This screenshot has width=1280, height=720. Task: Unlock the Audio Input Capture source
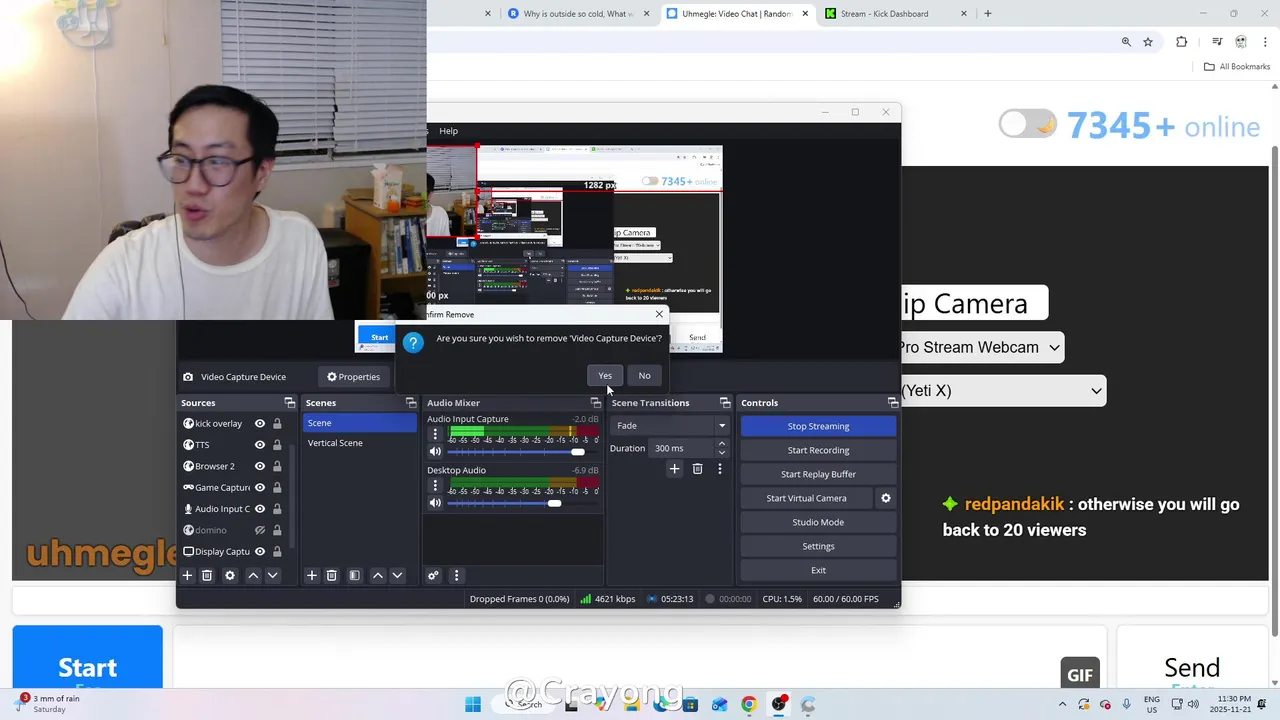pyautogui.click(x=277, y=509)
